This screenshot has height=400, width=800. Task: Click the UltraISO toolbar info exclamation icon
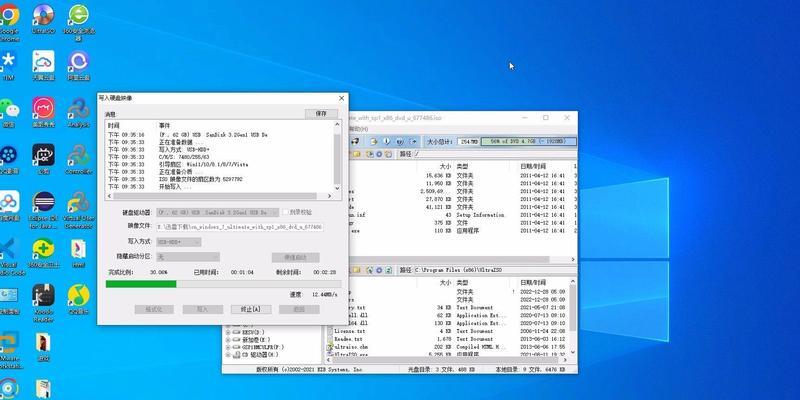click(386, 141)
